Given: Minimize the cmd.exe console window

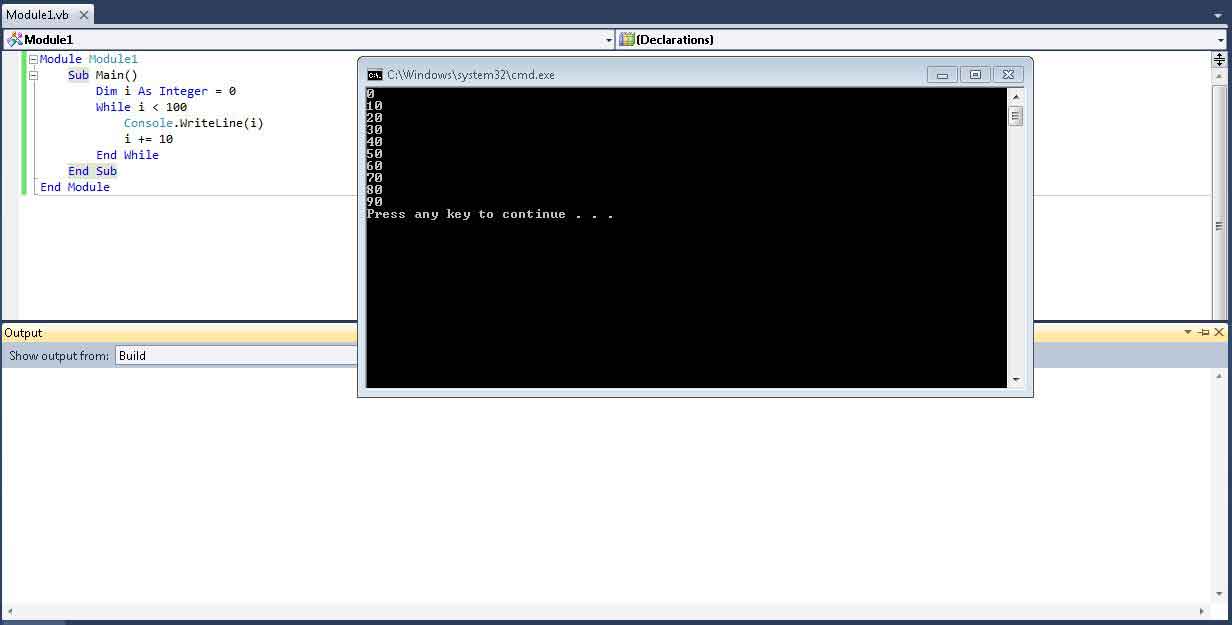Looking at the screenshot, I should 942,75.
